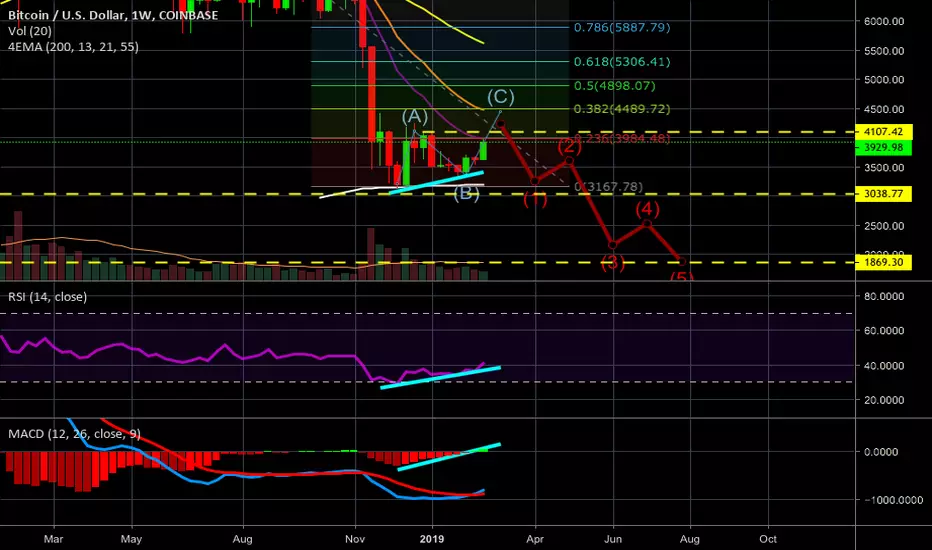Select the 0.618(5306.41) Fibonacci level label
The height and width of the screenshot is (550, 932).
[x=622, y=62]
